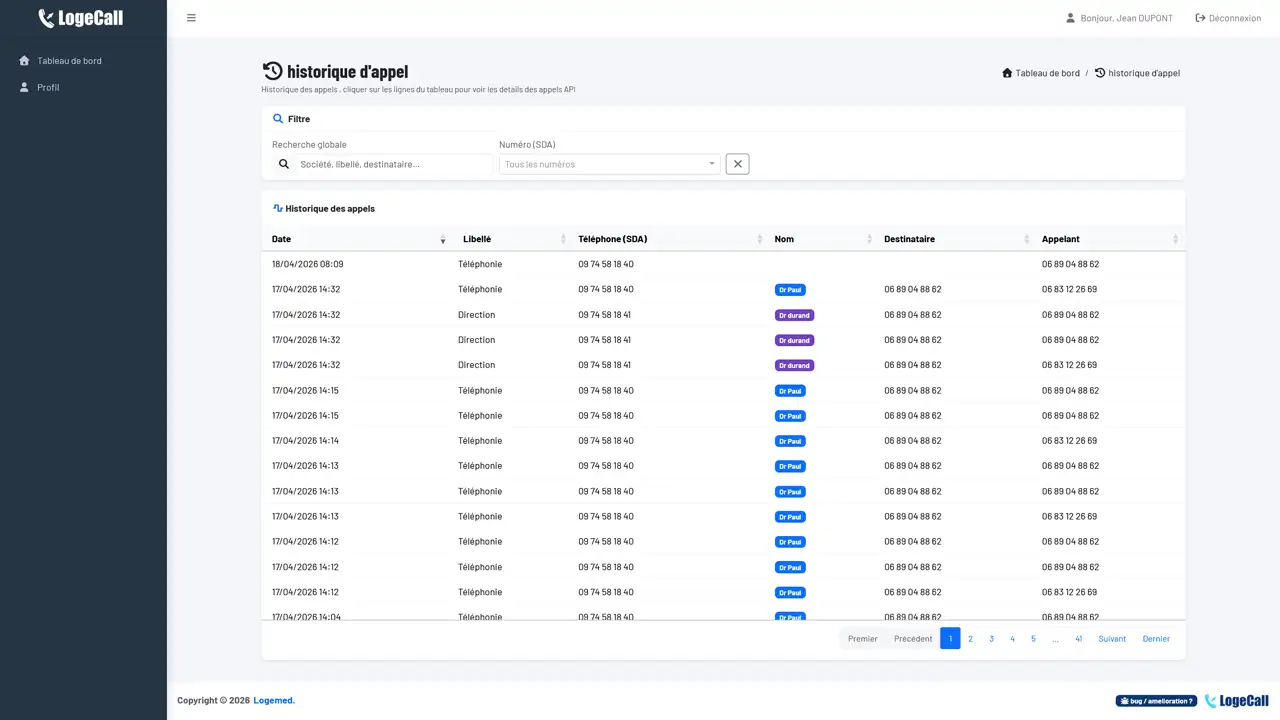Open the first Dr durand call row
Image resolution: width=1280 pixels, height=720 pixels.
[724, 315]
